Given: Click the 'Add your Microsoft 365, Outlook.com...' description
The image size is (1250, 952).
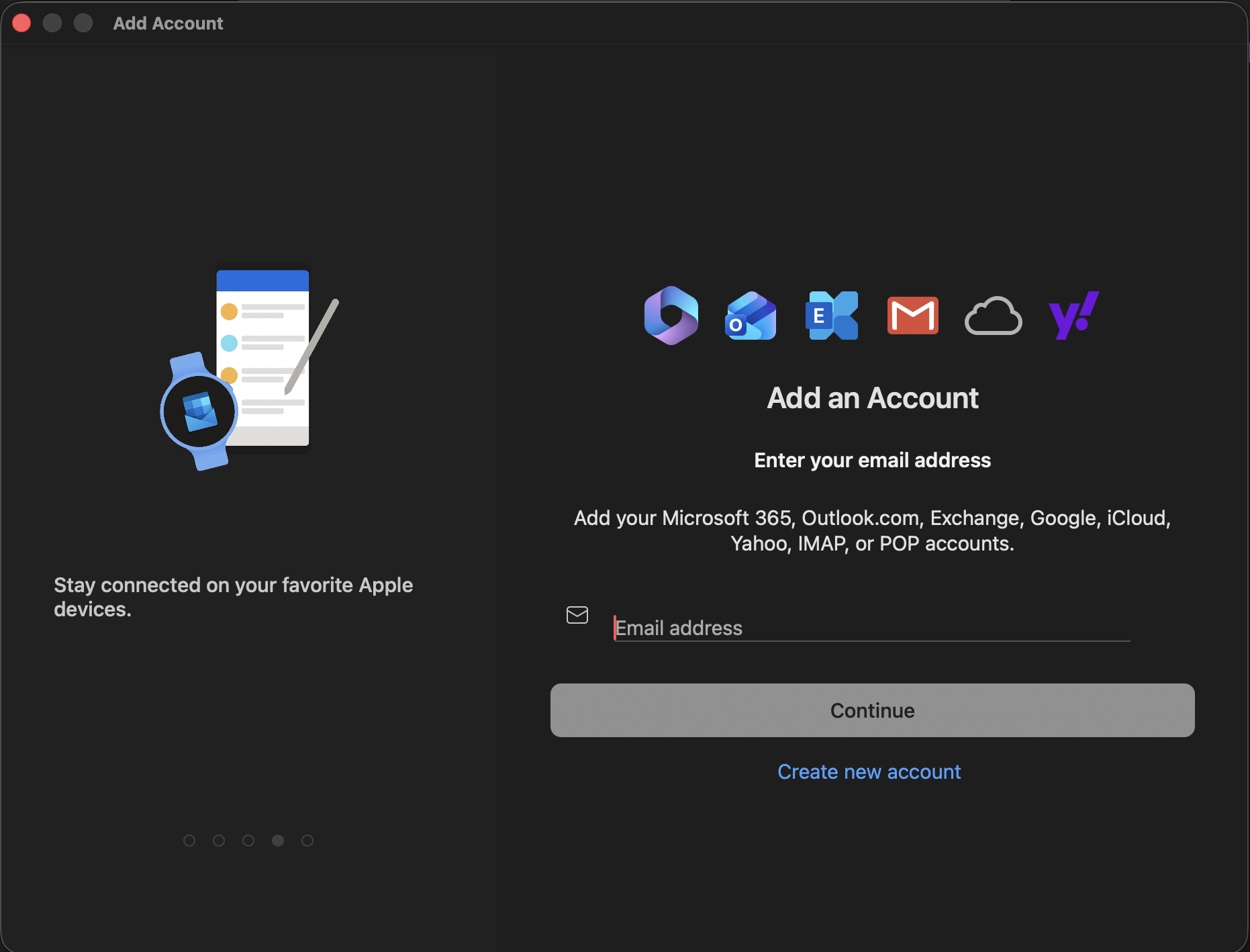Looking at the screenshot, I should (873, 530).
